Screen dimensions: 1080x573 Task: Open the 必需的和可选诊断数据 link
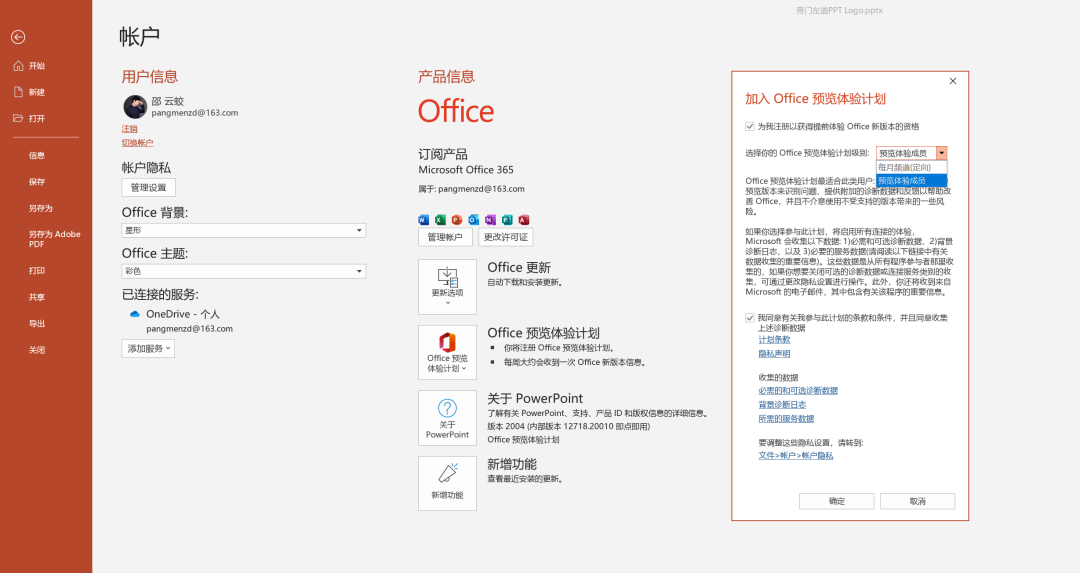coord(798,390)
